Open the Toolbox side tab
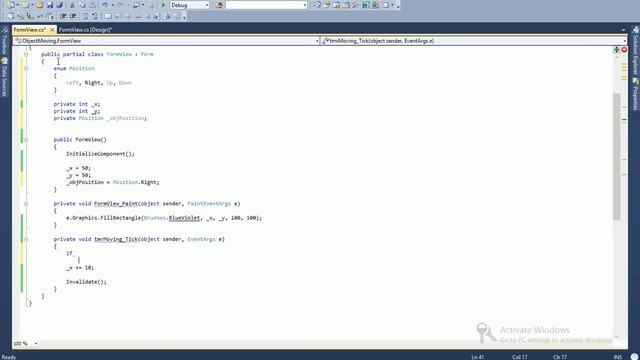Image resolution: width=640 pixels, height=360 pixels. point(4,41)
